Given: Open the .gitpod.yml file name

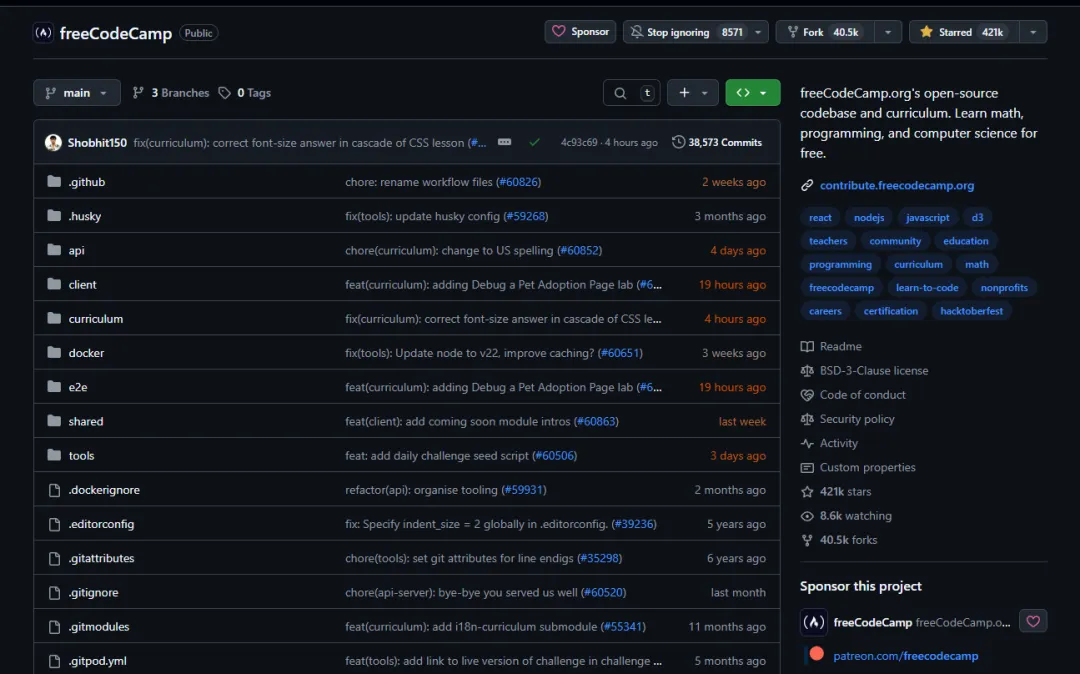Looking at the screenshot, I should 97,661.
